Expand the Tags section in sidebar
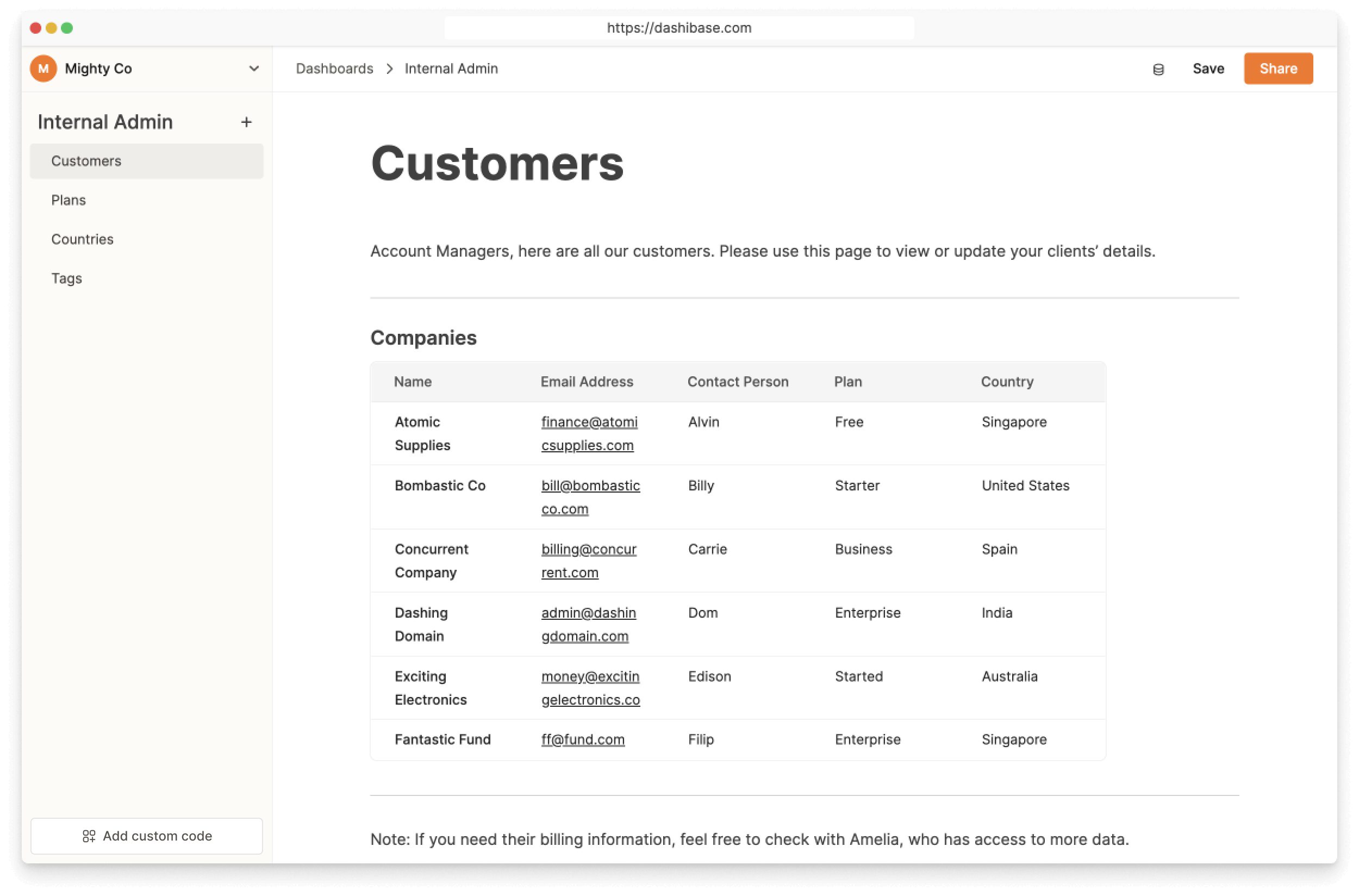Viewport: 1359px width, 896px height. coord(66,278)
